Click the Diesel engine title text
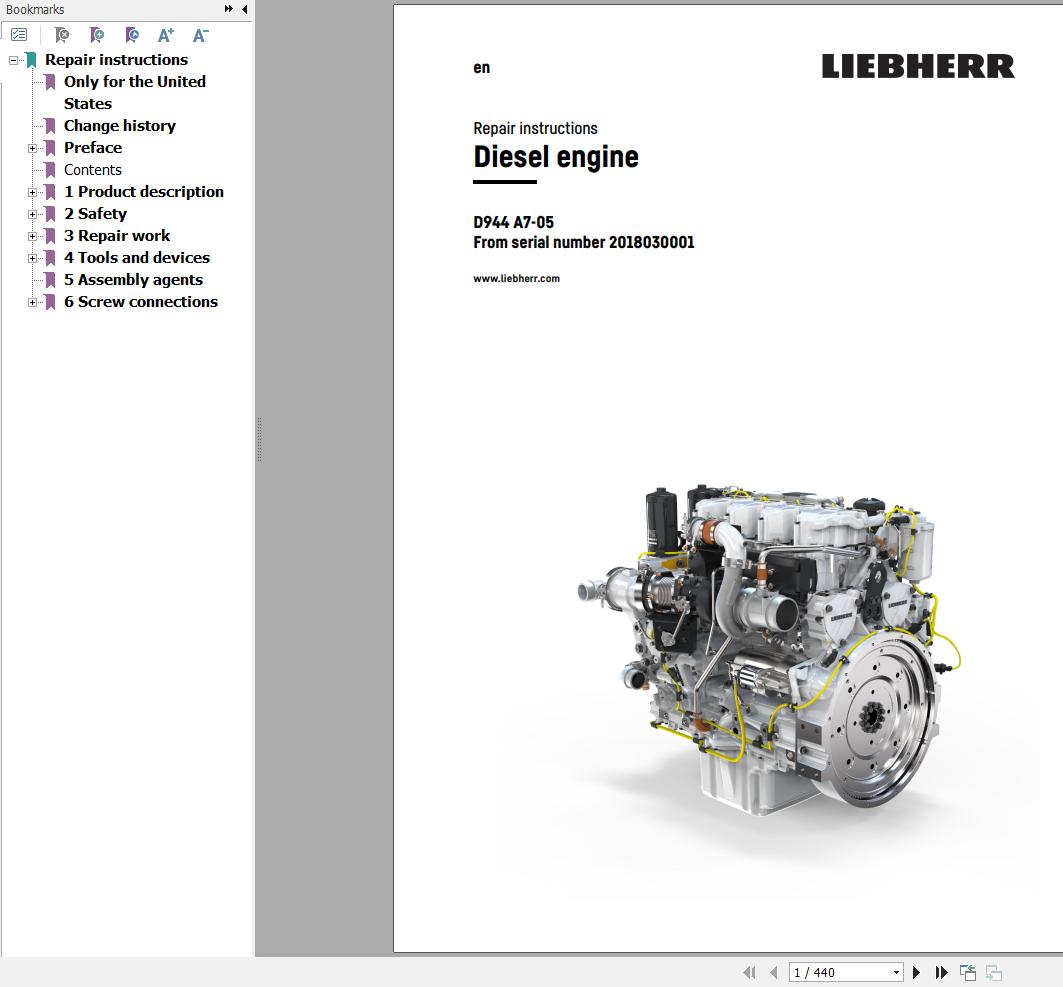This screenshot has width=1063, height=987. 556,157
